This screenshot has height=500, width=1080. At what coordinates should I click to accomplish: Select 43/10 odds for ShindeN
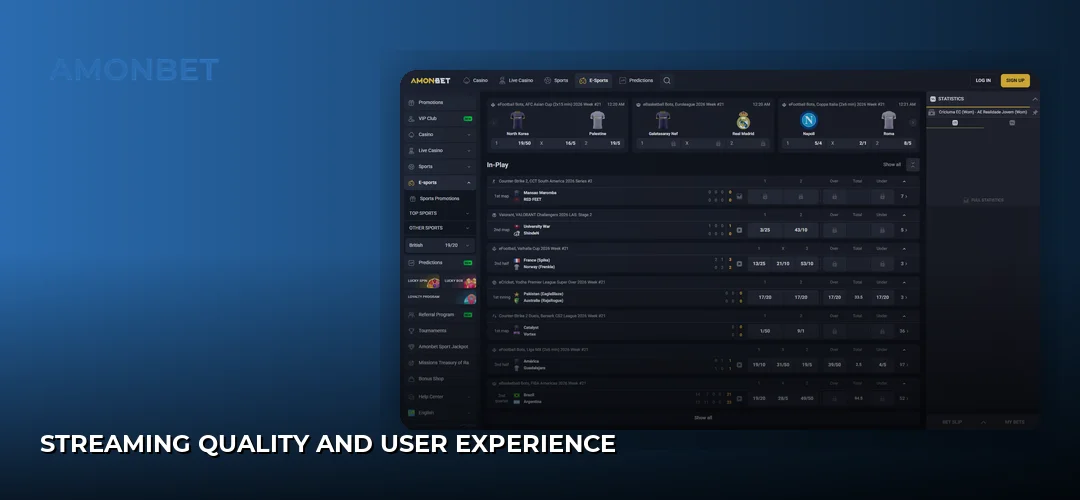coord(800,230)
